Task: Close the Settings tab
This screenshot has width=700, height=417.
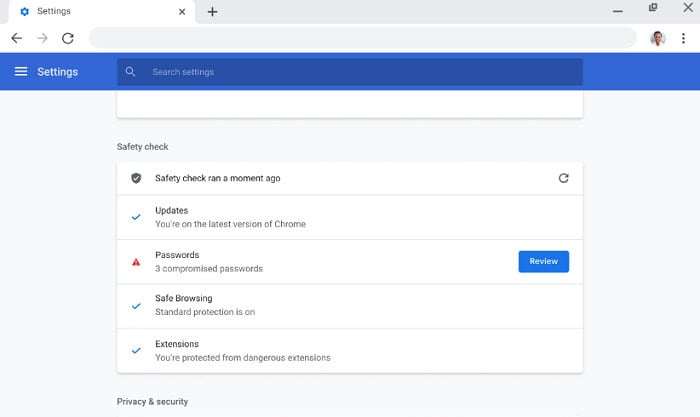Action: click(x=182, y=12)
